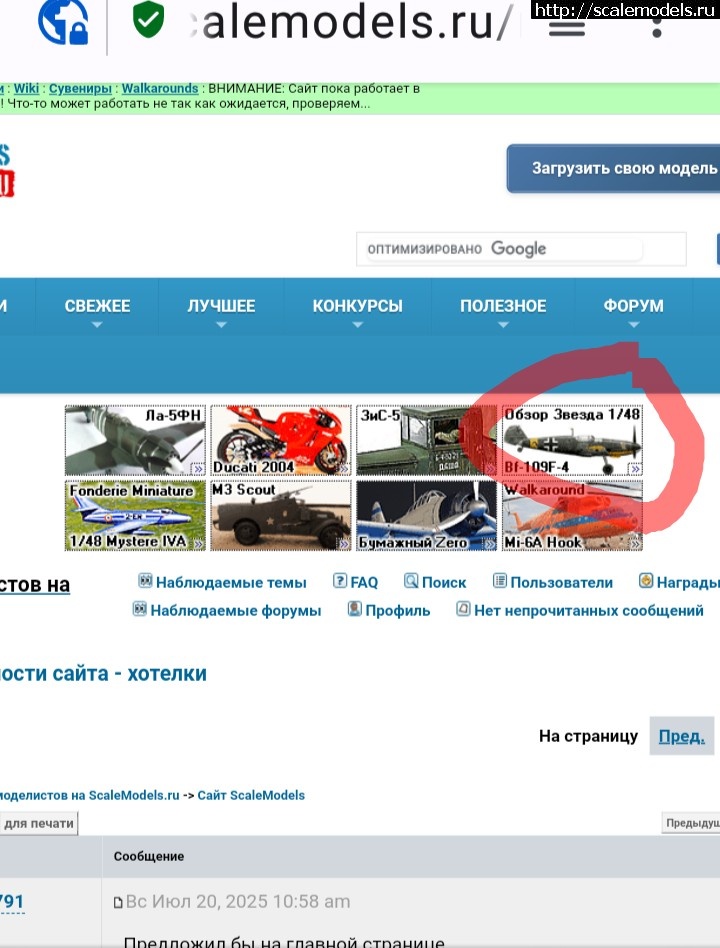
Task: Open the Bf-109F-4 Звезда review thumbnail
Action: pyautogui.click(x=572, y=440)
